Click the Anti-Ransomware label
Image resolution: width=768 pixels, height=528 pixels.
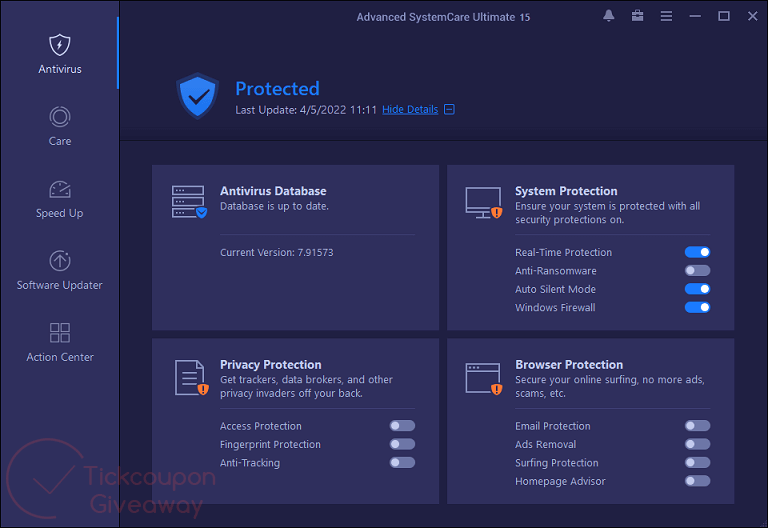point(555,271)
